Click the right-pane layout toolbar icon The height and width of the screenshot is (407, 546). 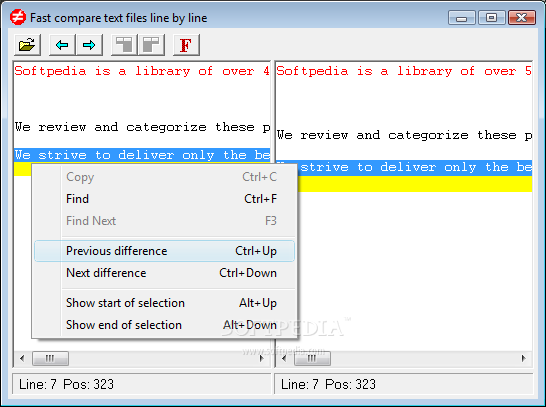[x=151, y=45]
